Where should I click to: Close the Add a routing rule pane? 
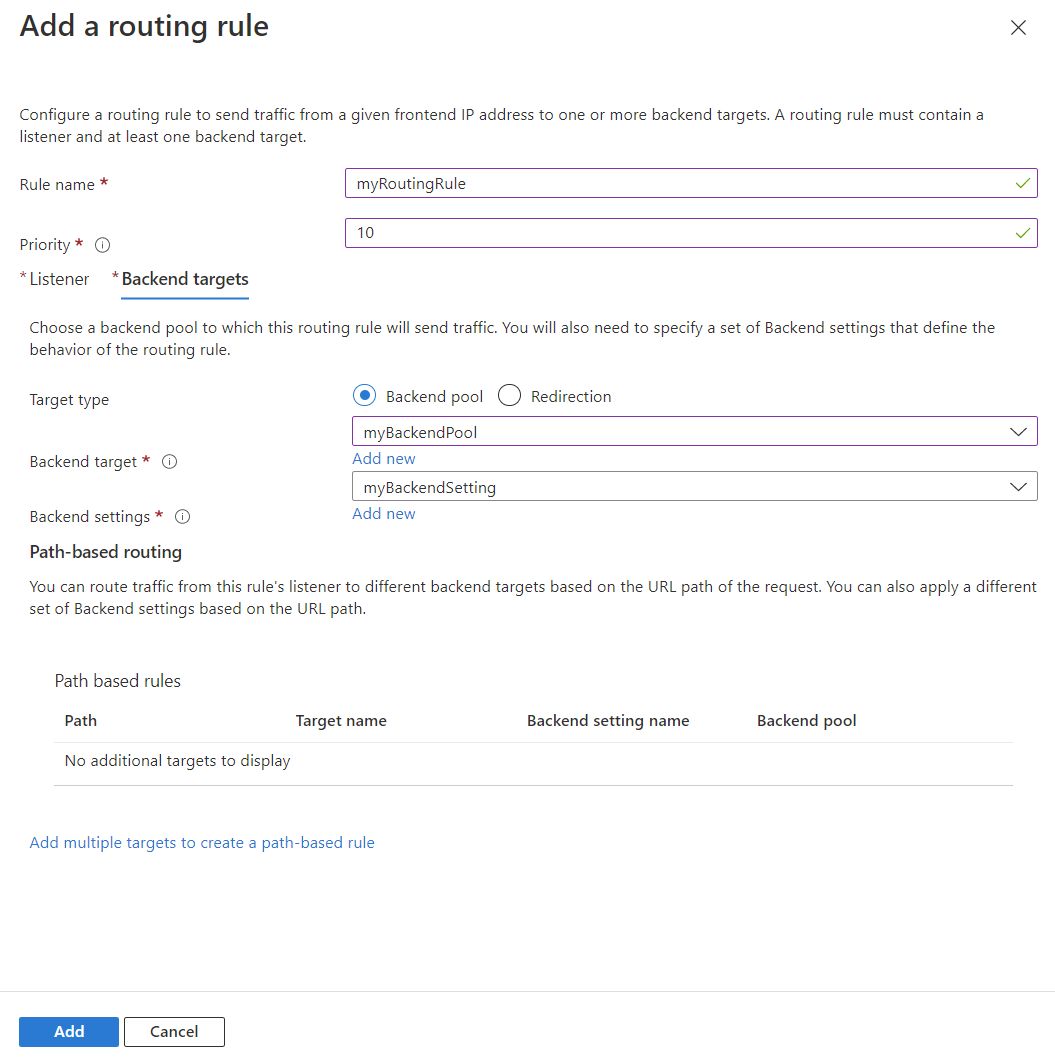[1018, 28]
